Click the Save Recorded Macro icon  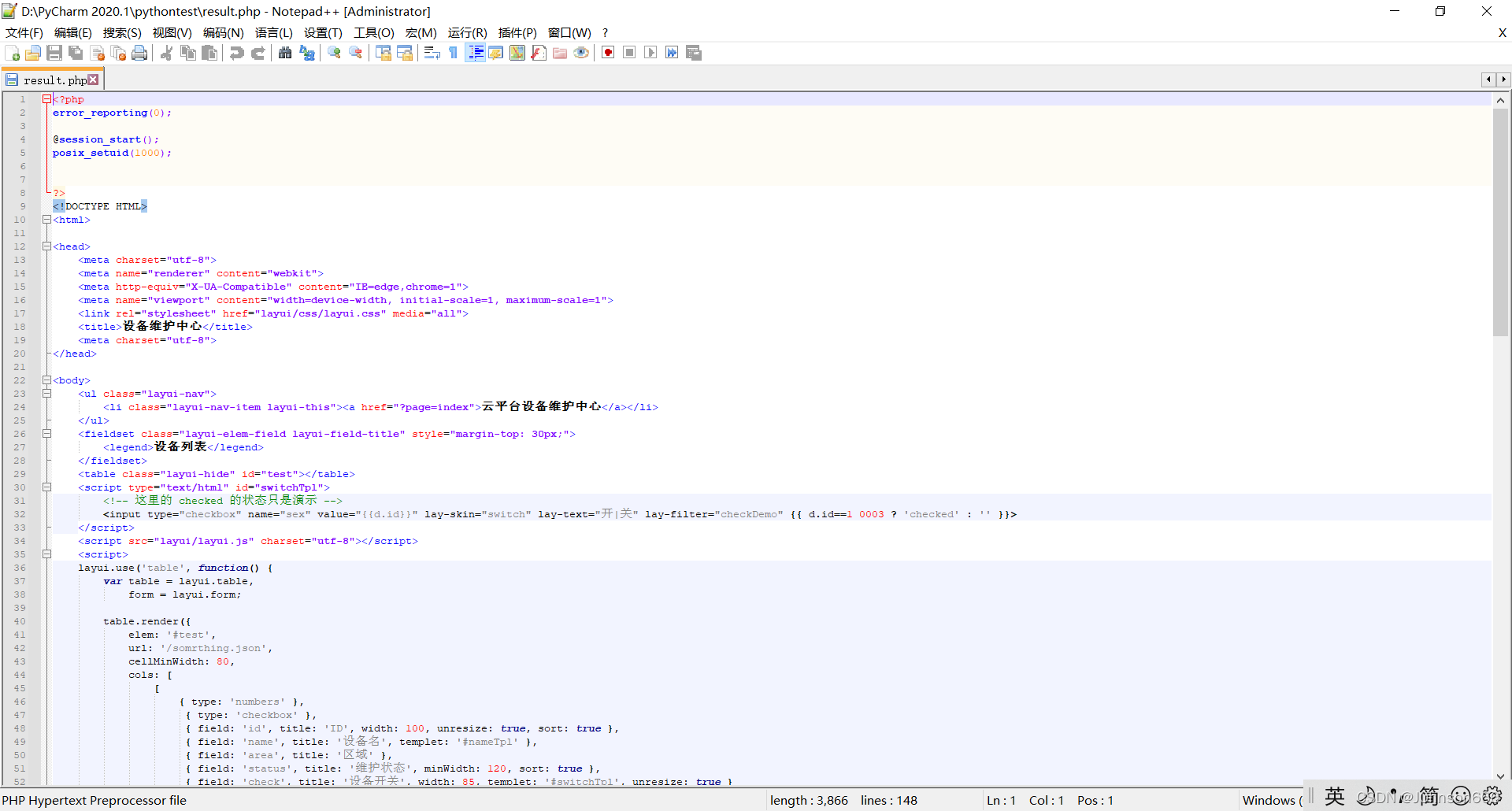[x=694, y=53]
